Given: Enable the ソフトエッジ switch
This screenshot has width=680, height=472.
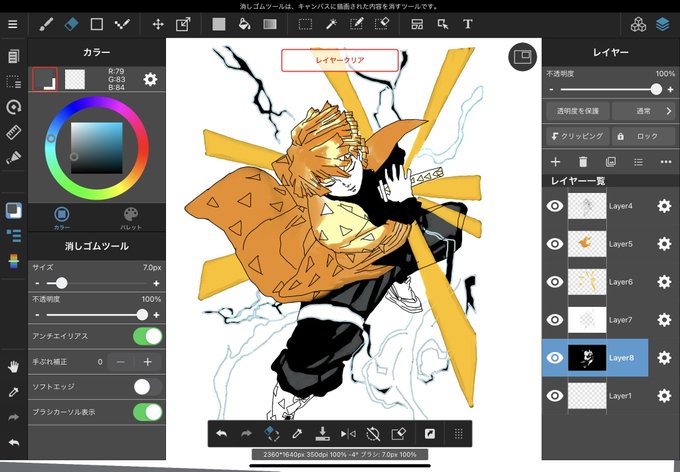Looking at the screenshot, I should [x=148, y=387].
